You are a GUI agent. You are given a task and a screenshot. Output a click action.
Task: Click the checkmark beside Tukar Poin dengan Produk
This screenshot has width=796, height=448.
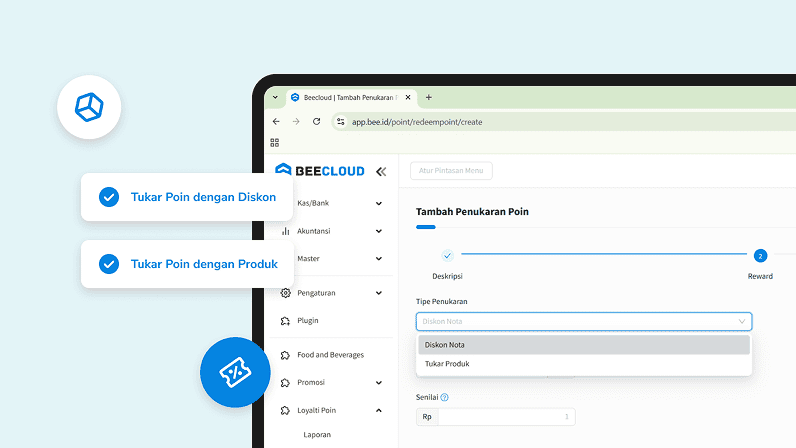coord(109,264)
